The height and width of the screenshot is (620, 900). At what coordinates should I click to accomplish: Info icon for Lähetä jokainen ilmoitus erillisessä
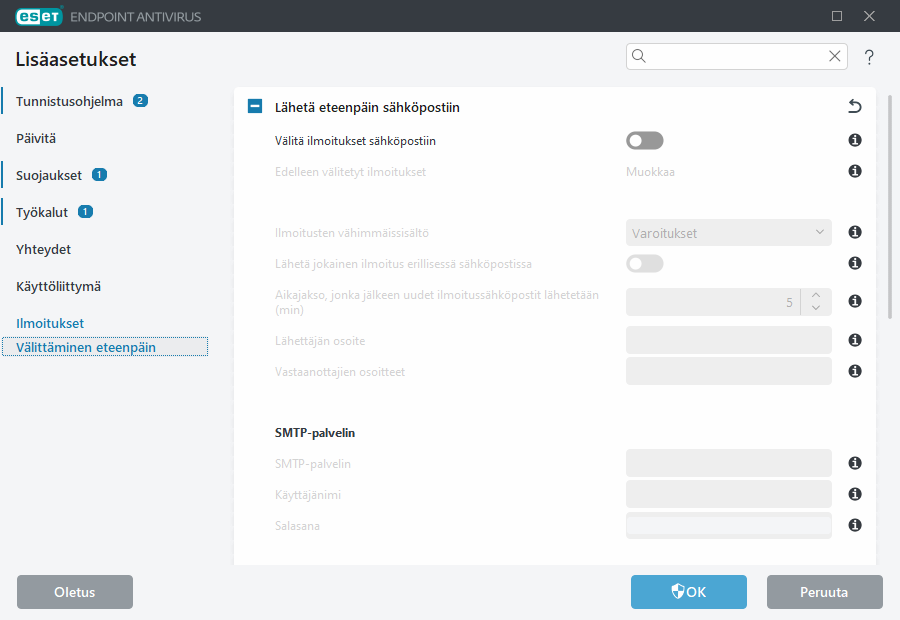click(x=855, y=263)
